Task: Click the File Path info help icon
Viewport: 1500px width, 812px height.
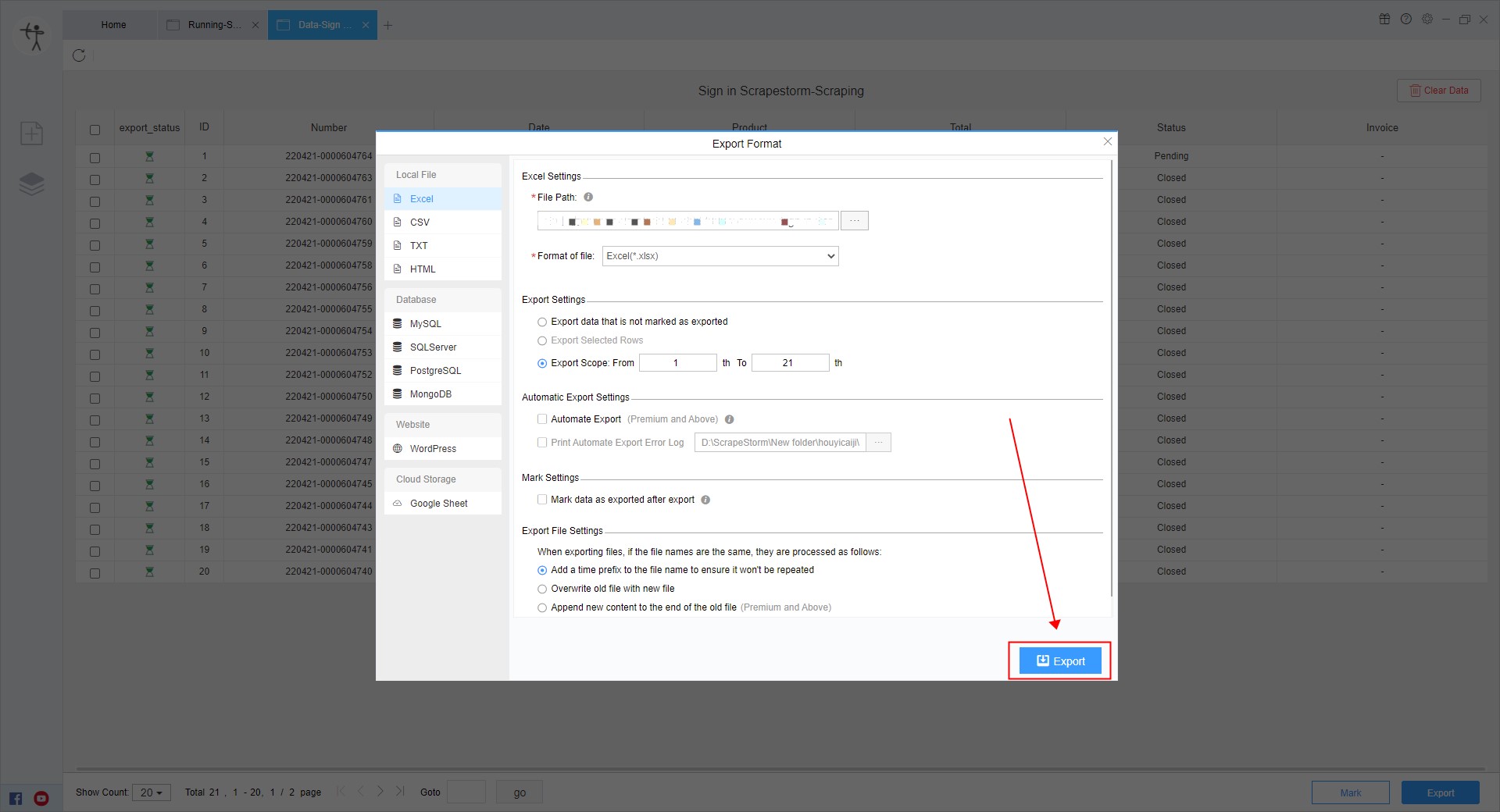Action: (588, 198)
